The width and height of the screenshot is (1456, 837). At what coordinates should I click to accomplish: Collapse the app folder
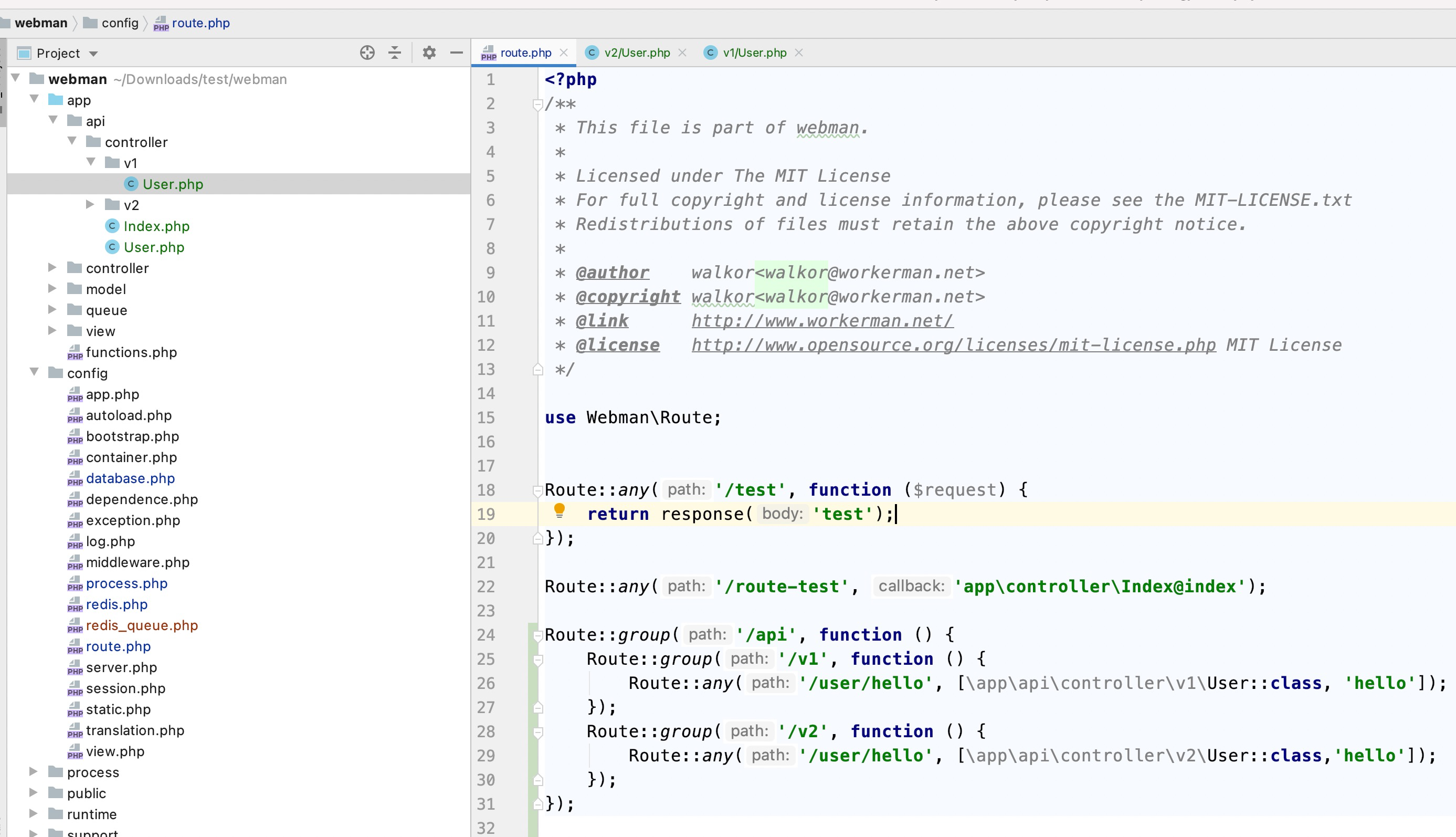(x=35, y=99)
